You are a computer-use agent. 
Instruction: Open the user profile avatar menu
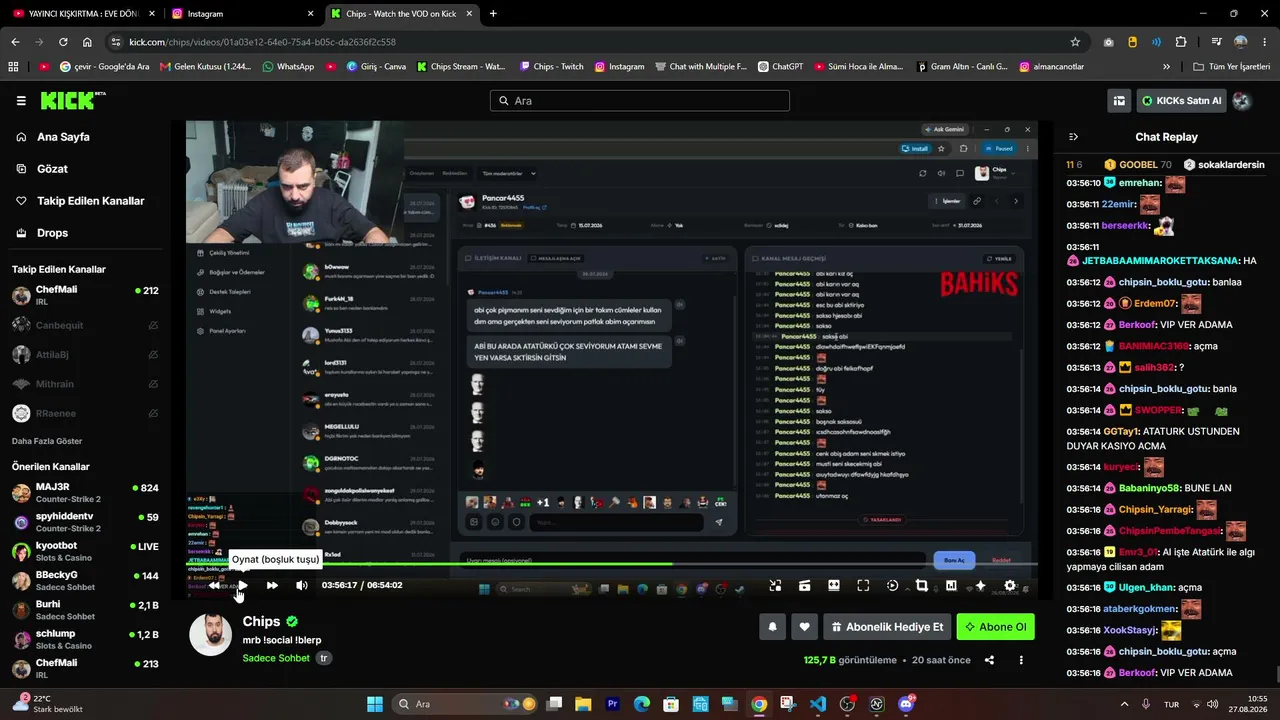(x=1242, y=100)
